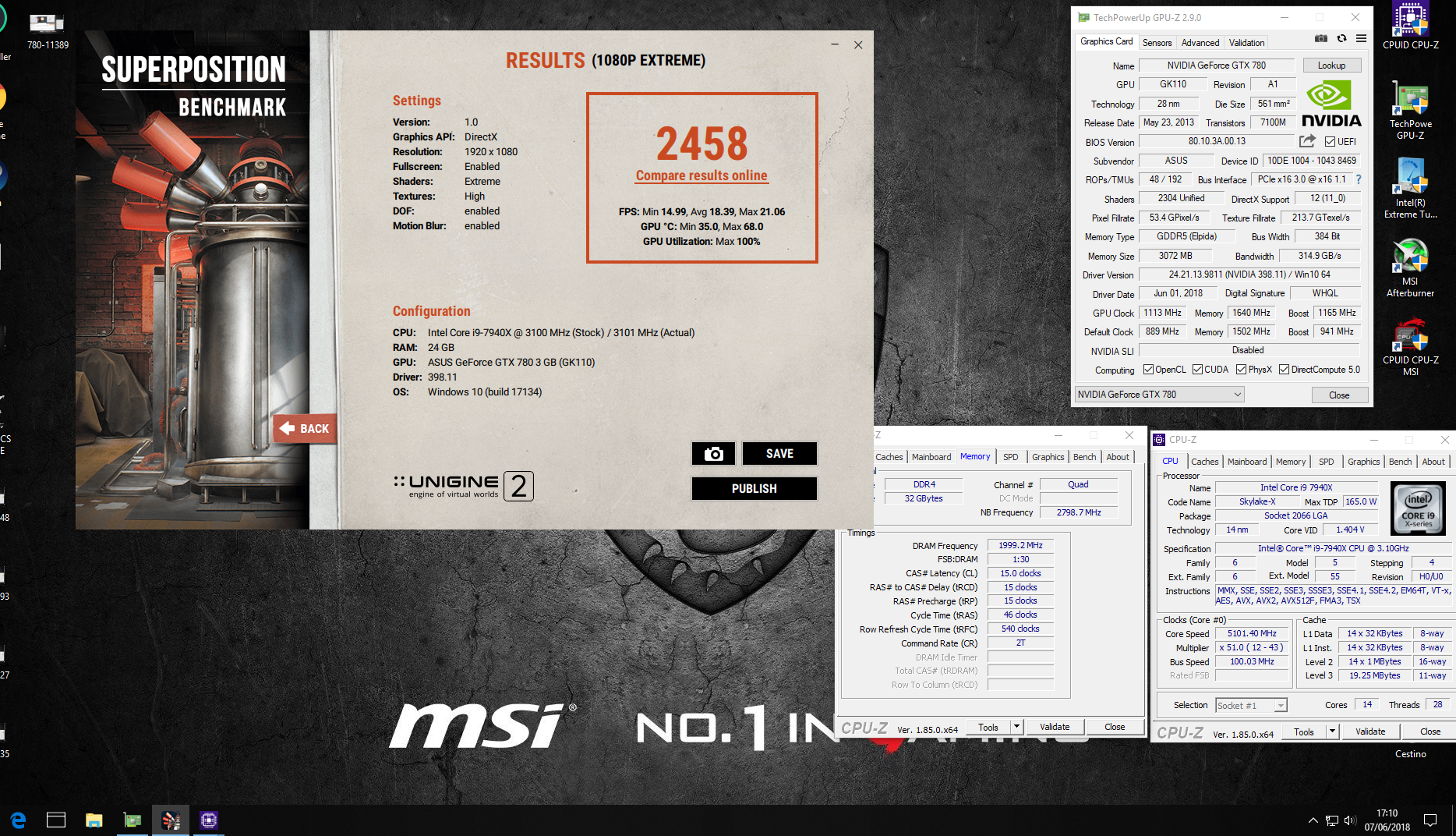Open the TechPowerUp GPU-Z desktop shortcut

click(1410, 111)
